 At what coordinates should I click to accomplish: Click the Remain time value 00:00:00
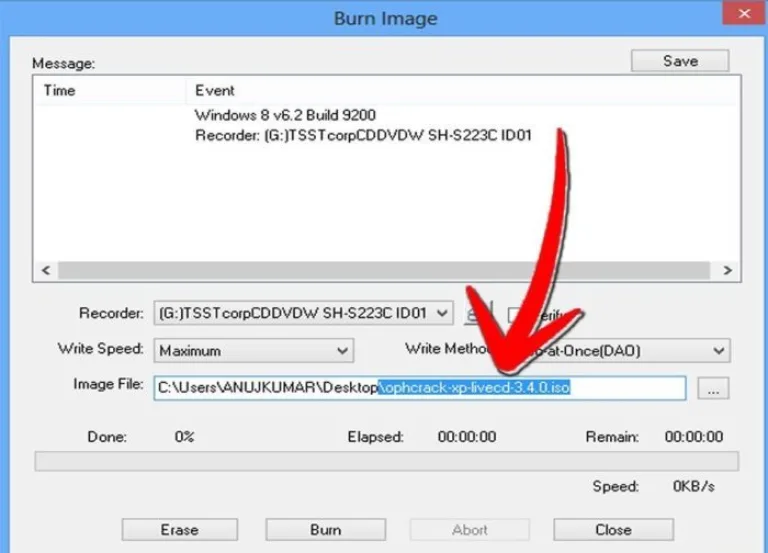point(694,436)
